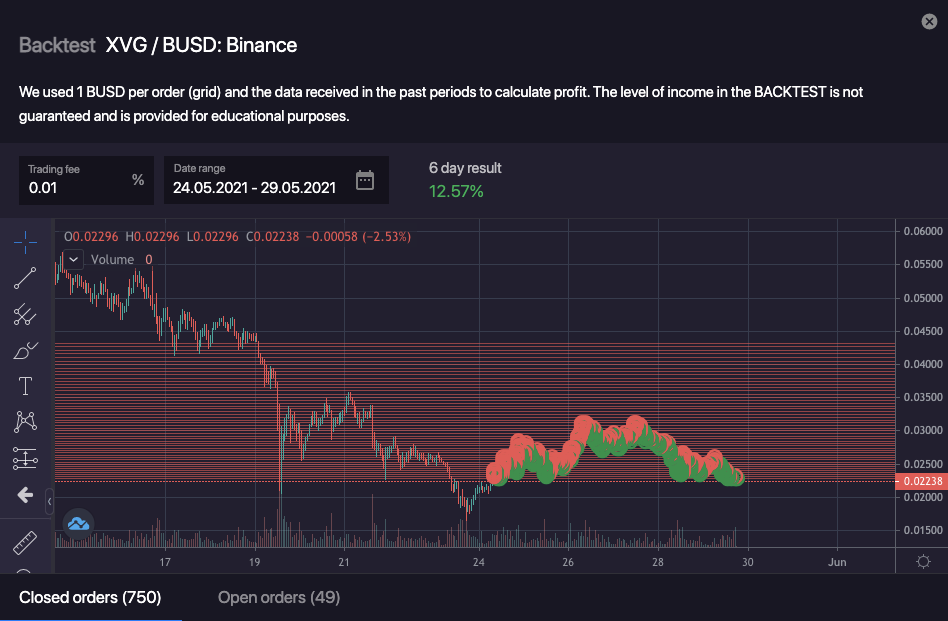Screen dimensions: 948x621
Task: Pick the pitchfork drawing tool
Action: 26,315
